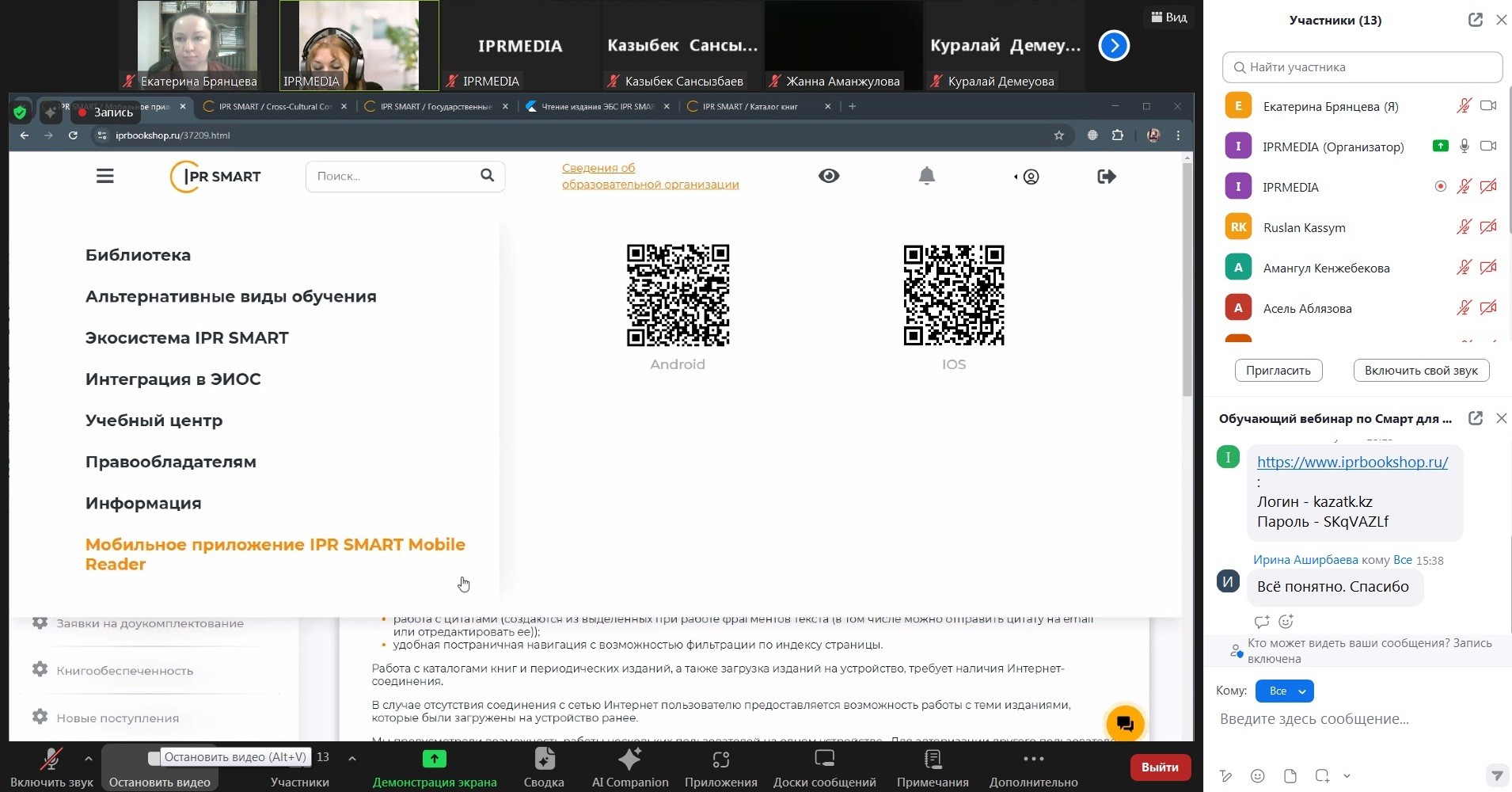
Task: Toggle Остановить видео in Zoom toolbar
Action: tap(159, 767)
